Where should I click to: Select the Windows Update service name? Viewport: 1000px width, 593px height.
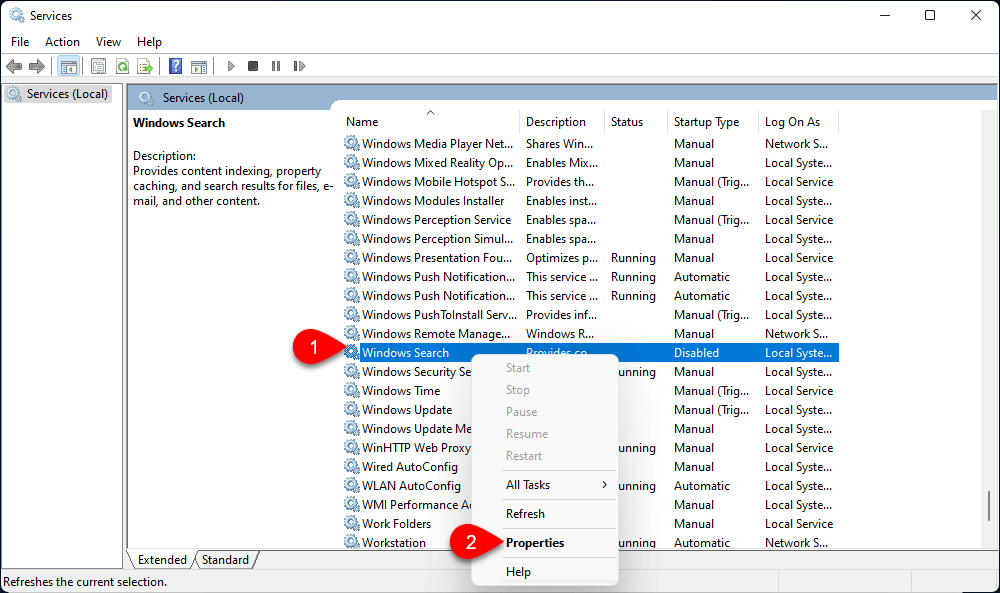tap(407, 410)
